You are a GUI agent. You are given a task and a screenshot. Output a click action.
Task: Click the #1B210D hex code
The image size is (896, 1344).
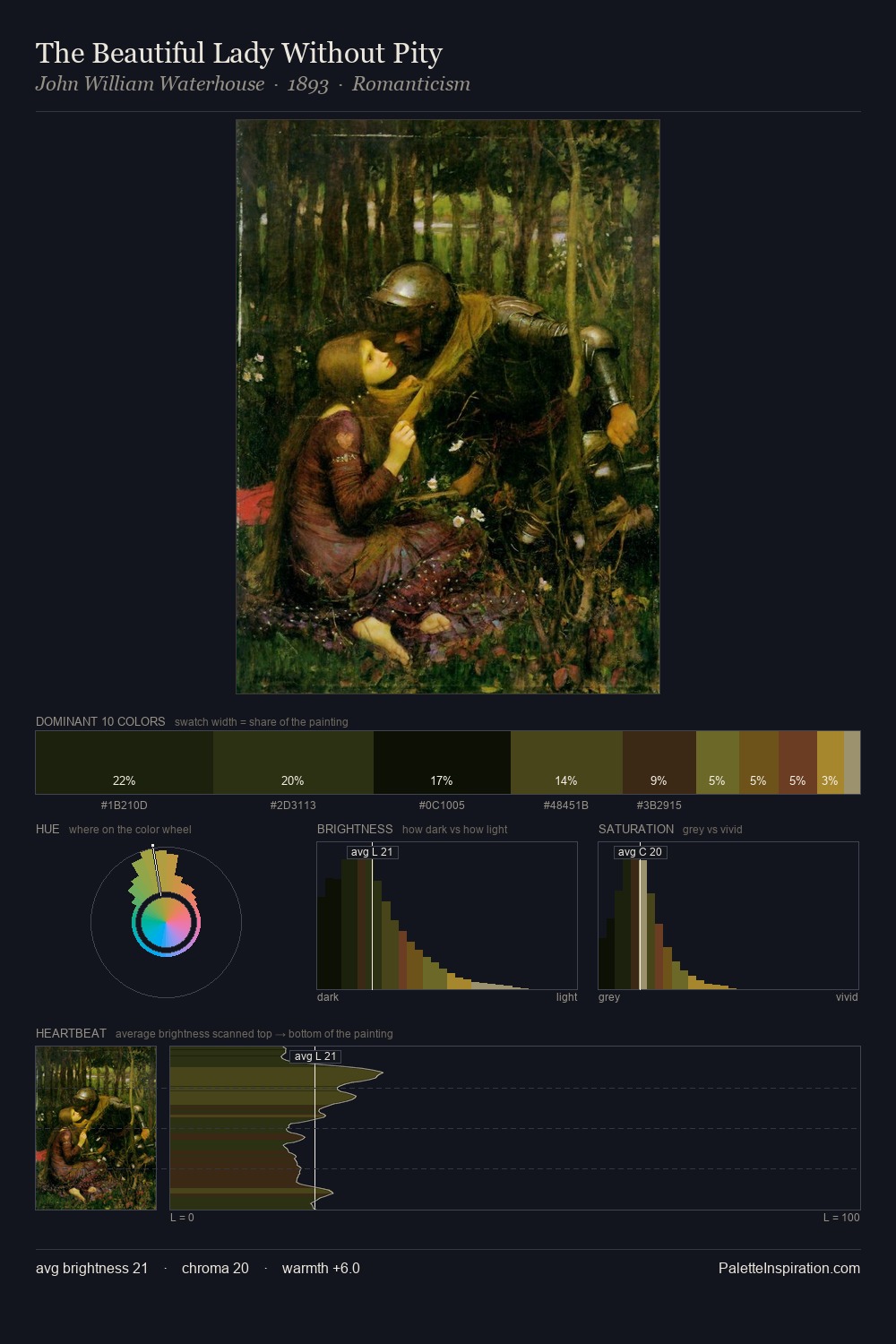(x=124, y=806)
